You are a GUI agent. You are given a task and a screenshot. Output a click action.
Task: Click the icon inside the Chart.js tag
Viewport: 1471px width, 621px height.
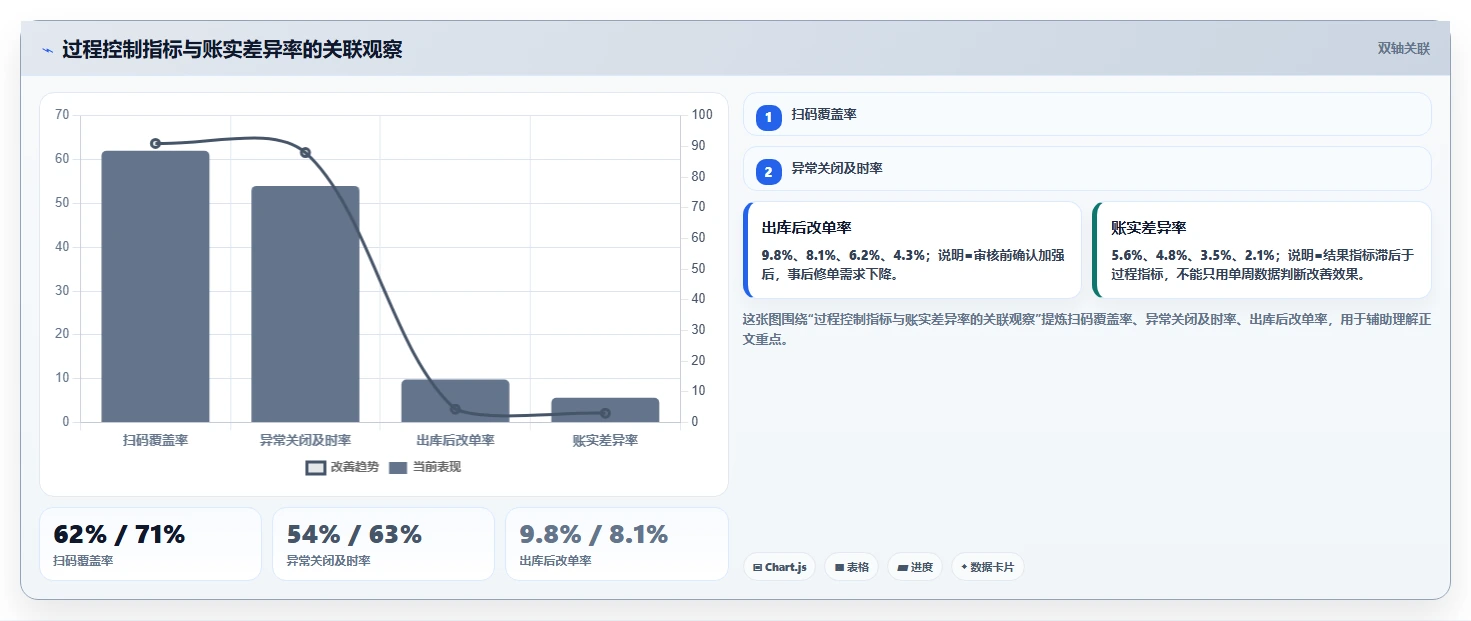tap(758, 567)
